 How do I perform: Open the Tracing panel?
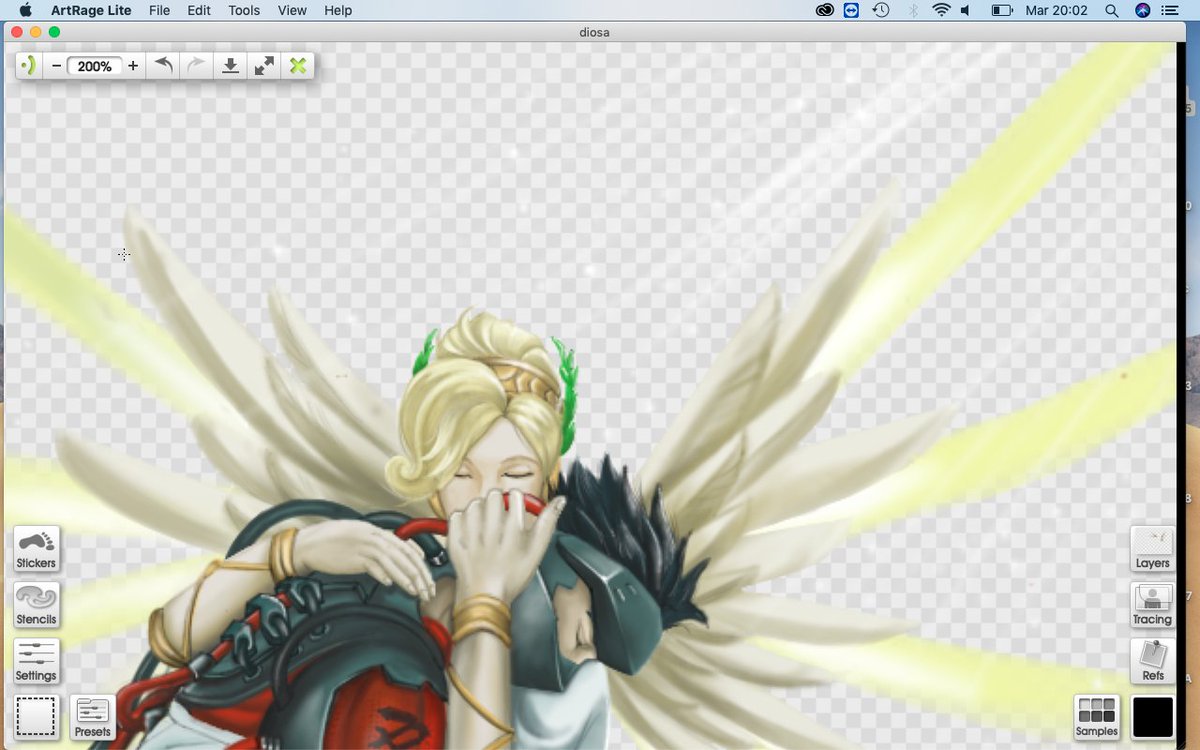(1152, 605)
